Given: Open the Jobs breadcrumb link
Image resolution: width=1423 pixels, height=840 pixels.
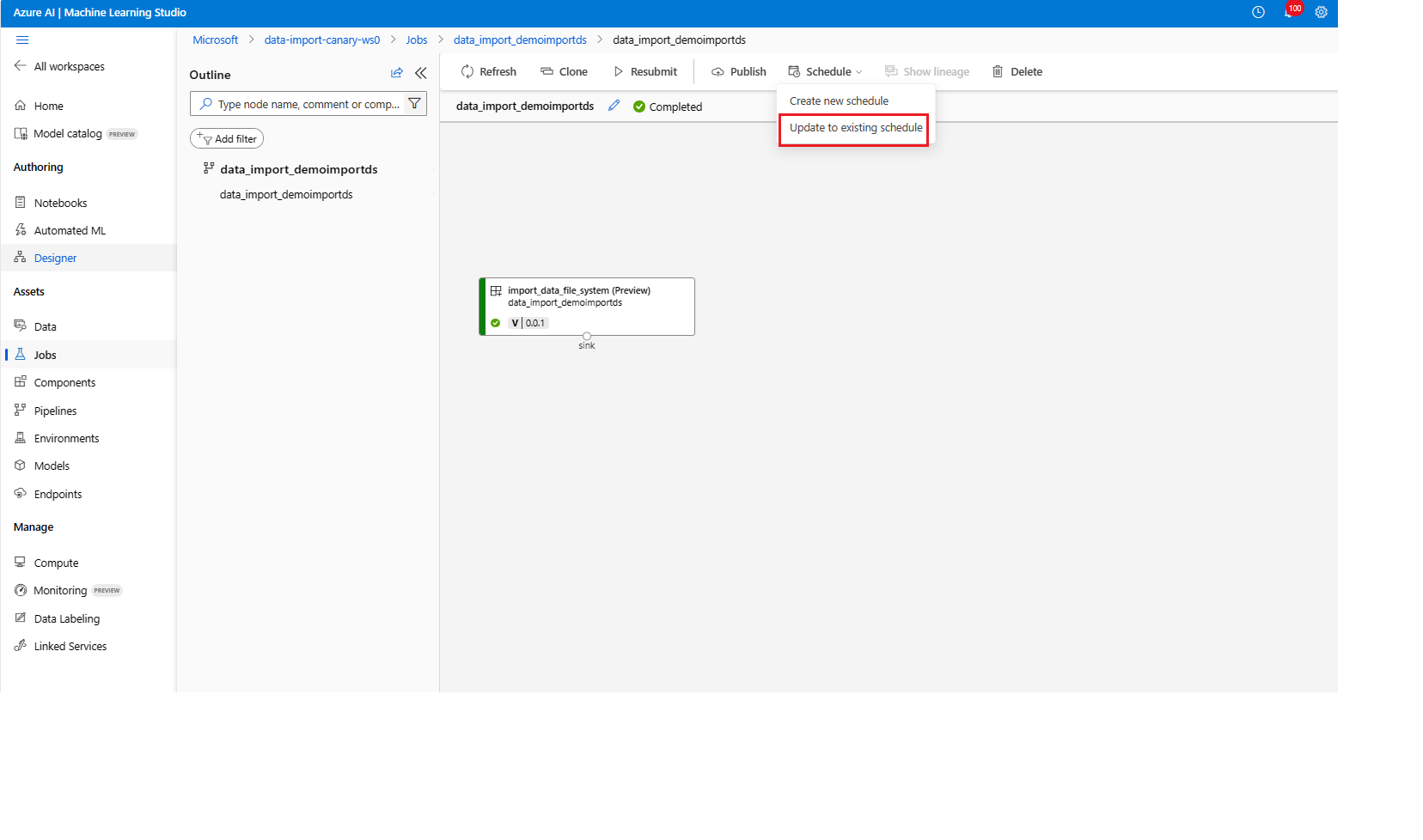Looking at the screenshot, I should click(x=416, y=40).
